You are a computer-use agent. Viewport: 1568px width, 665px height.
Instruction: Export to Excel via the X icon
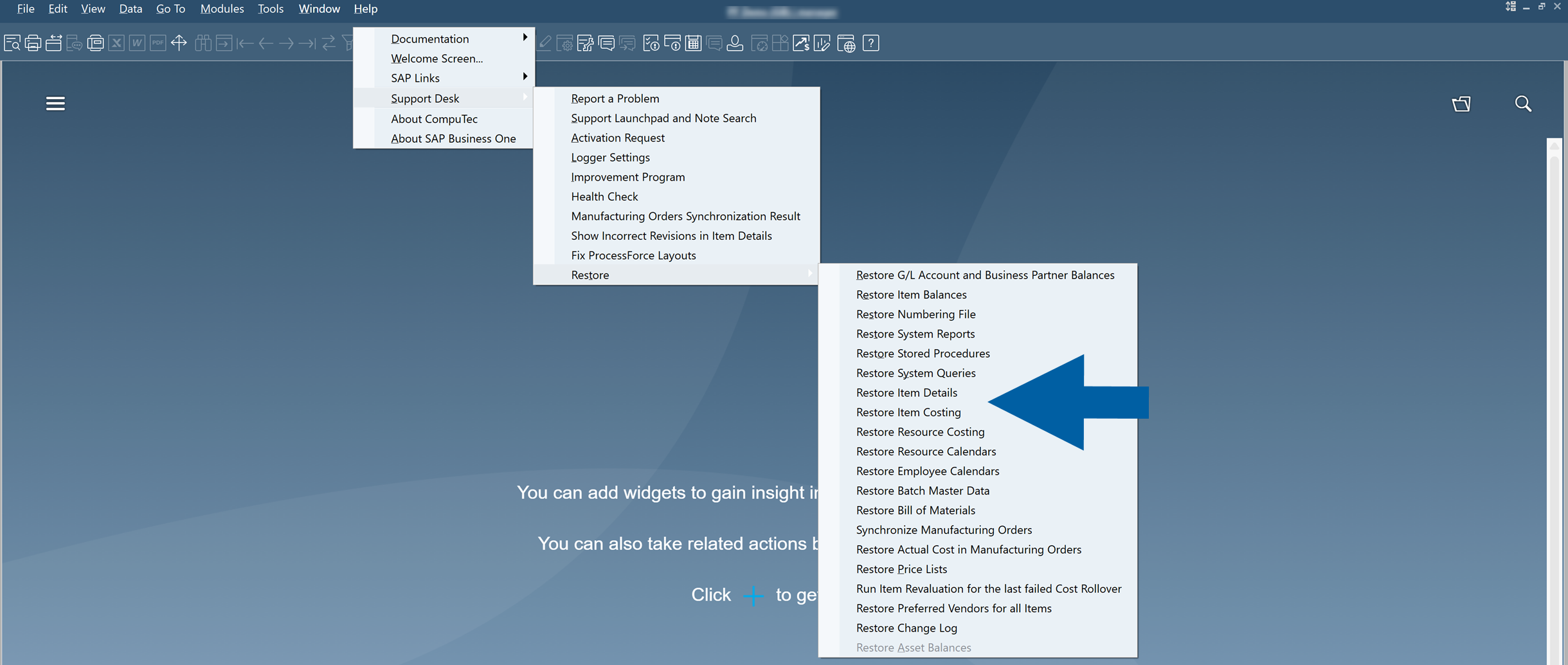tap(116, 43)
